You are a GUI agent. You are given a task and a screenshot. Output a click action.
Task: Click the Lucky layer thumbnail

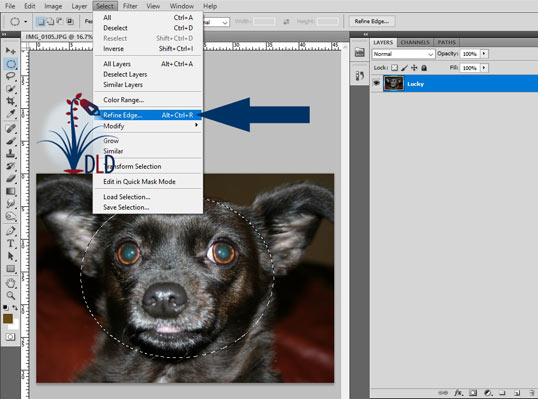coord(394,83)
